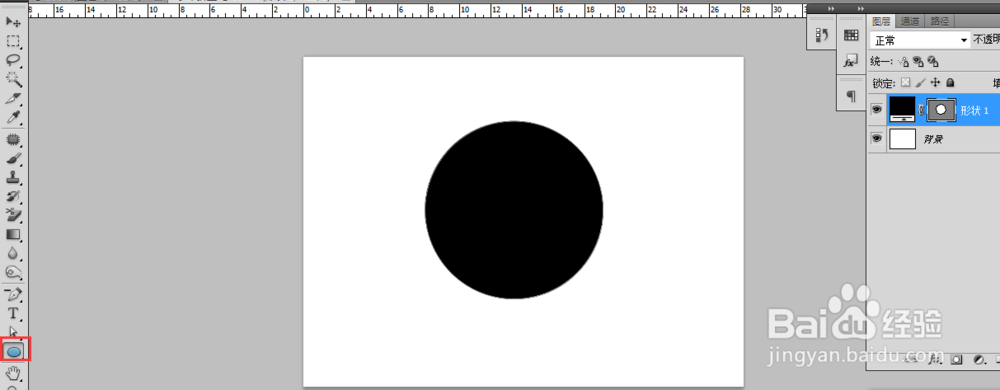Toggle lock all padlock
This screenshot has width=1000, height=390.
(x=950, y=82)
